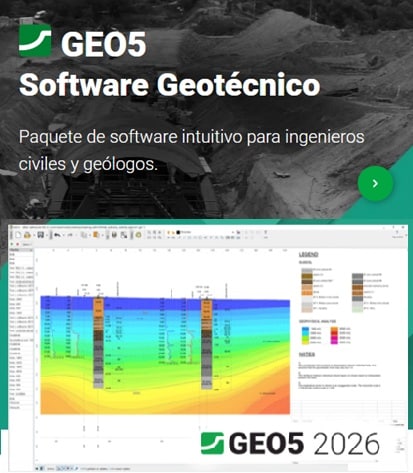
Task: Click the Save icon in the GEO5 toolbar
Action: tap(40, 235)
